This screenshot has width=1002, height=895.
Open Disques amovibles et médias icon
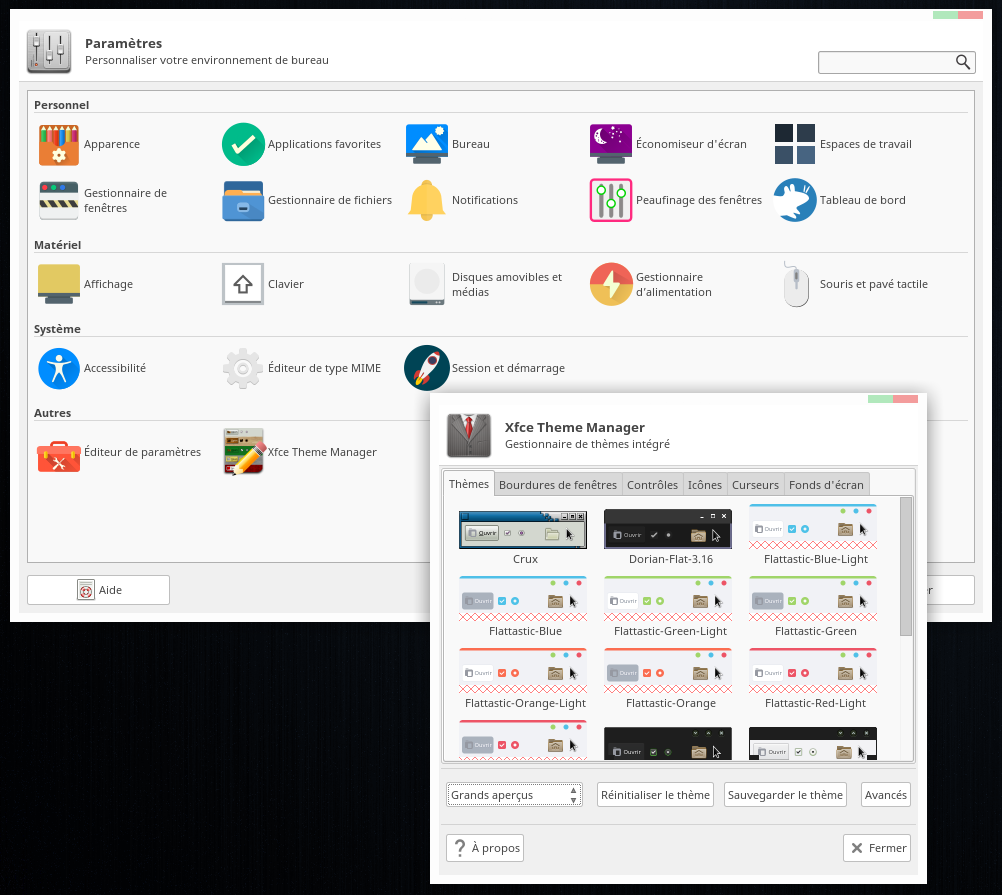tap(427, 284)
